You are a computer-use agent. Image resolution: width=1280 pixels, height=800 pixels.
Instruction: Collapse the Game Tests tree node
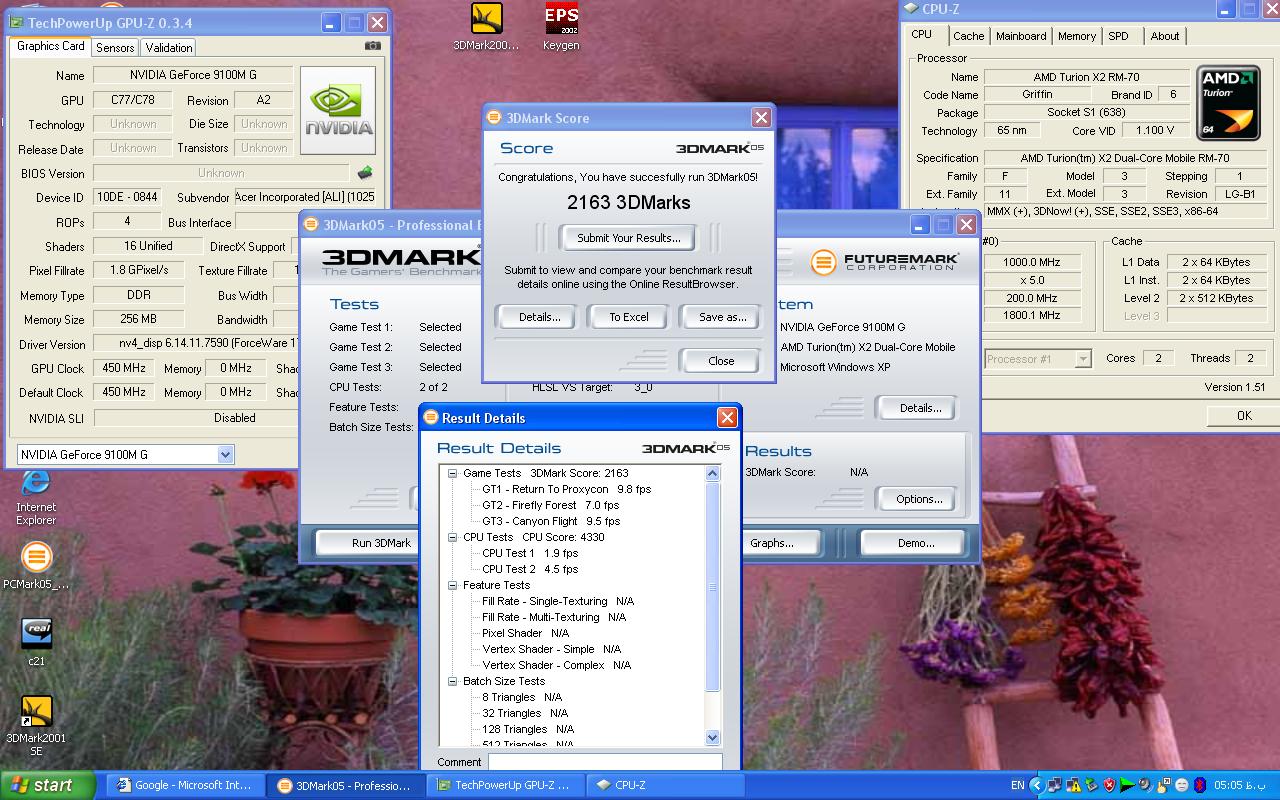tap(452, 473)
